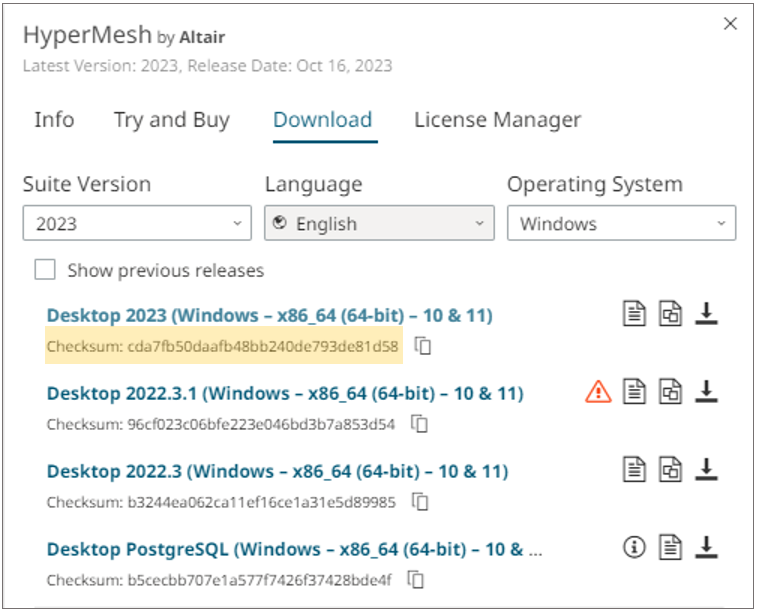Copy checksum of Desktop PostgreSQL
Screen dimensions: 757x613
(x=416, y=580)
